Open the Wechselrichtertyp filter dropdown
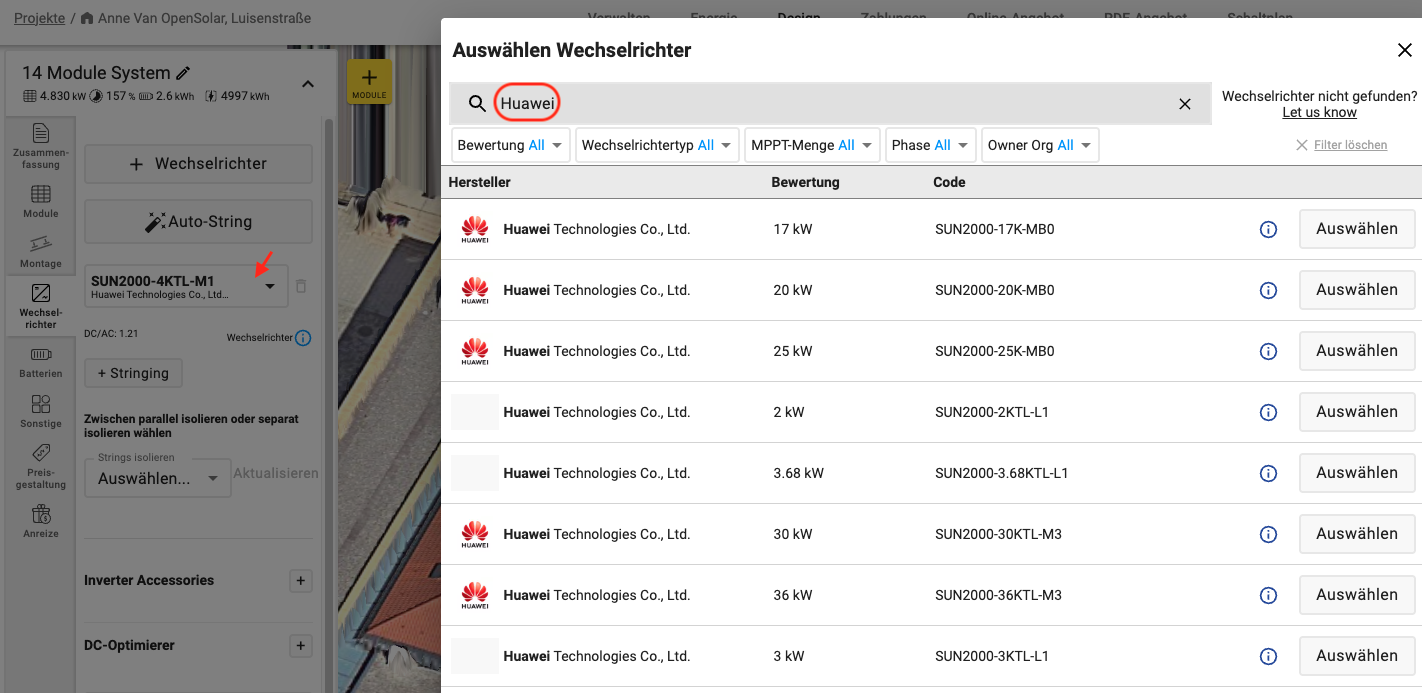This screenshot has height=693, width=1422. (657, 145)
